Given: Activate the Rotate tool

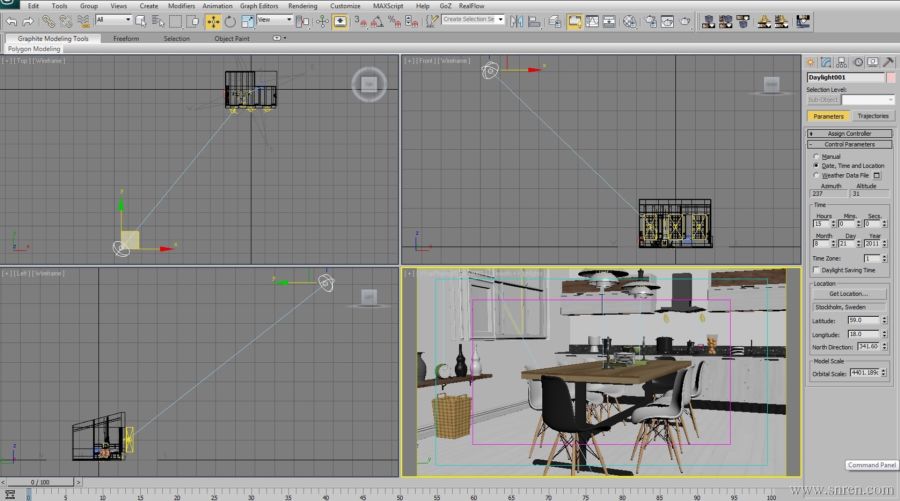Looking at the screenshot, I should 230,21.
